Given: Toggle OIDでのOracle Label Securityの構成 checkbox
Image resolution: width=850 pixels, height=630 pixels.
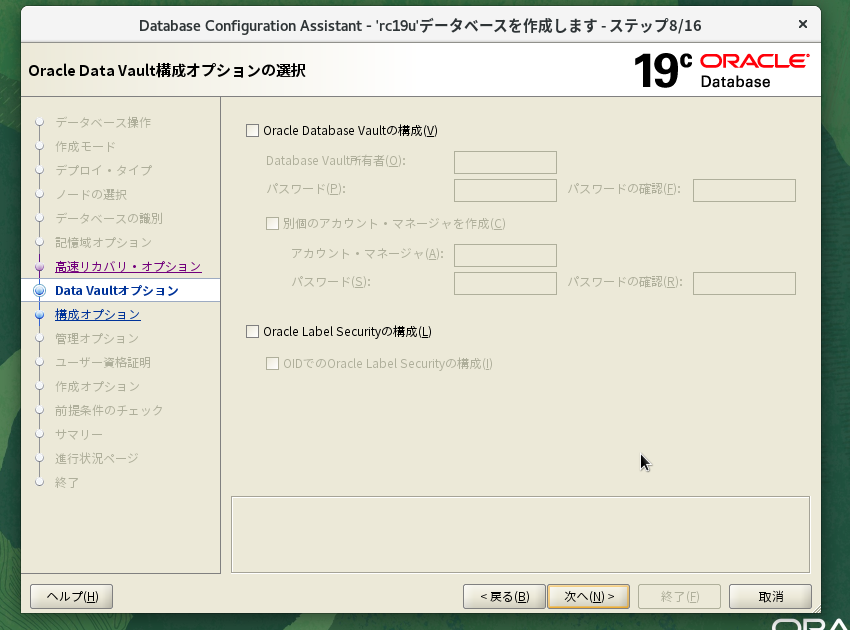Looking at the screenshot, I should click(x=272, y=363).
